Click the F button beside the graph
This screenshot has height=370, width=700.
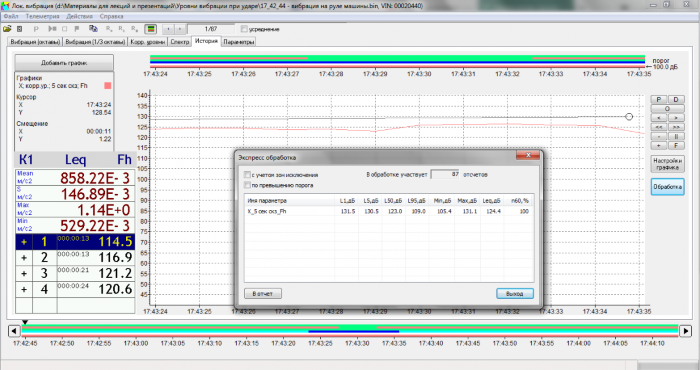pos(676,146)
